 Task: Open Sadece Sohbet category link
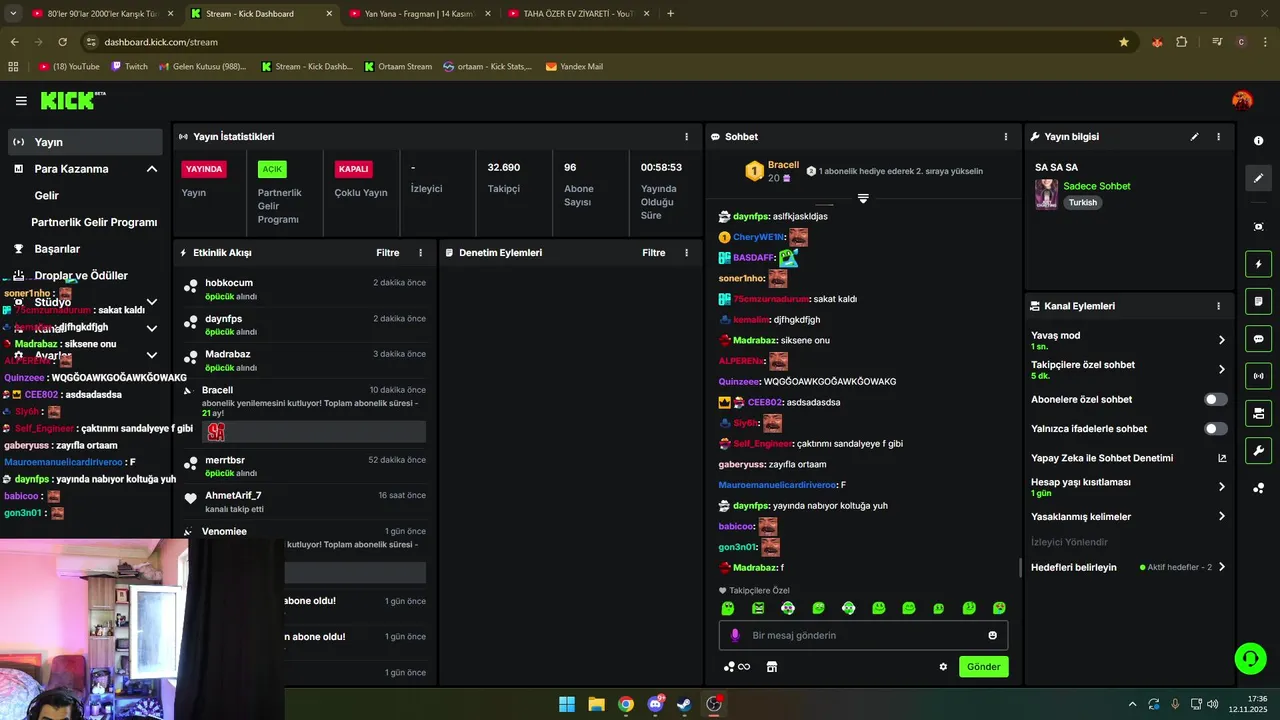1097,186
